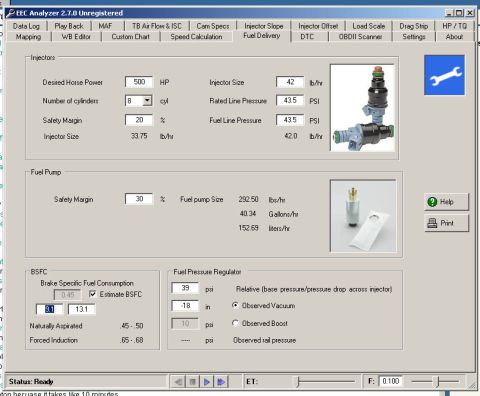Screen dimensions: 480x396
Task: Click the injector Safety Margin field
Action: click(x=139, y=120)
